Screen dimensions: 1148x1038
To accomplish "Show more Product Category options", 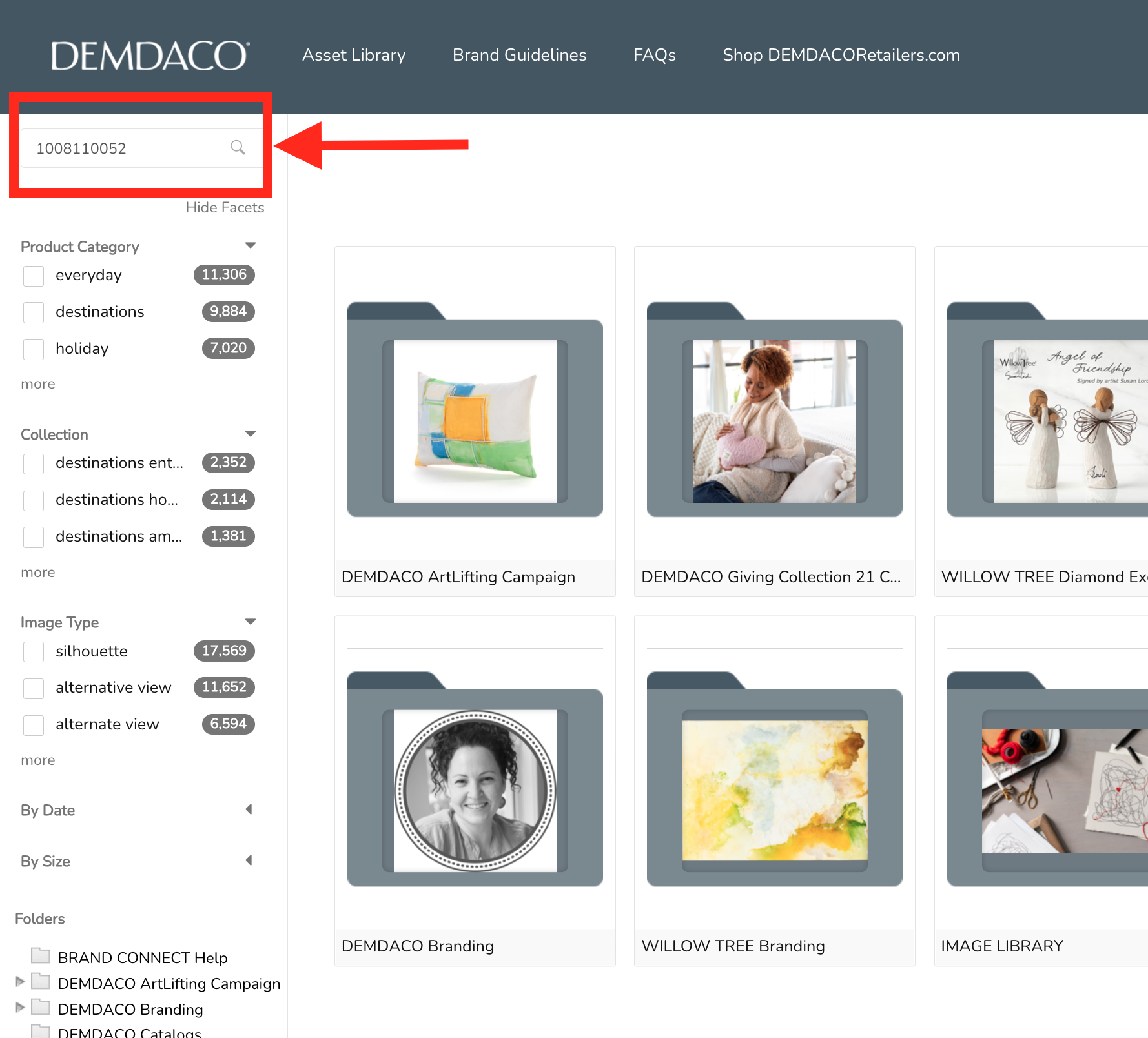I will pyautogui.click(x=38, y=384).
